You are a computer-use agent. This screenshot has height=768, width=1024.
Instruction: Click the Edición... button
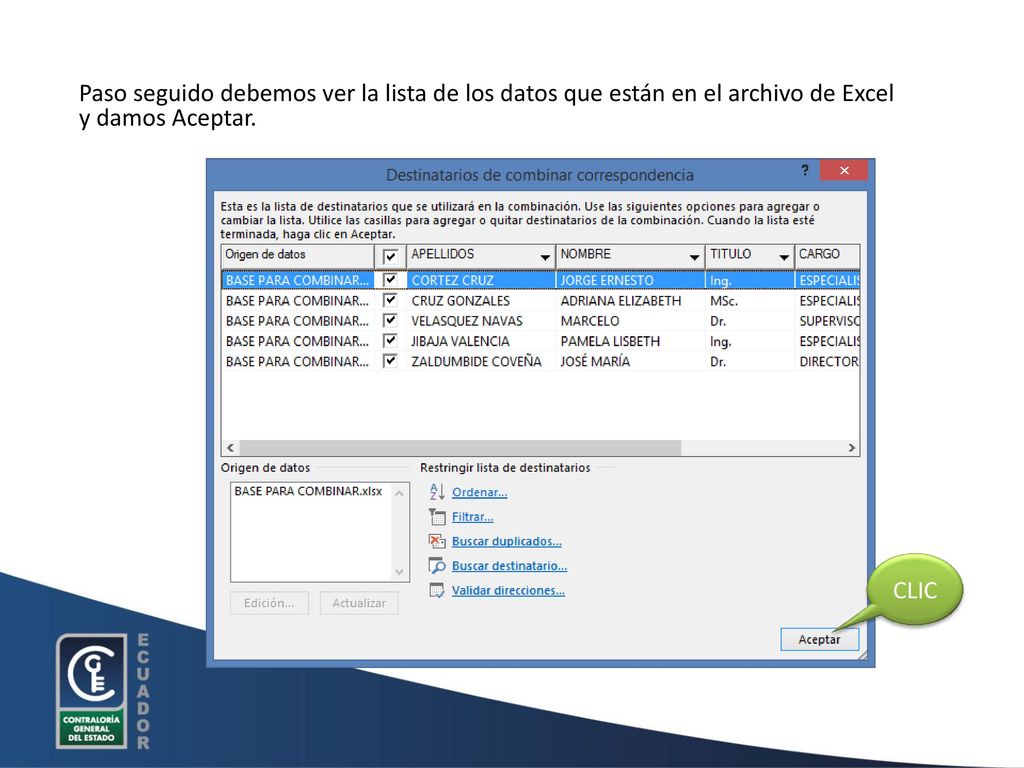tap(269, 603)
